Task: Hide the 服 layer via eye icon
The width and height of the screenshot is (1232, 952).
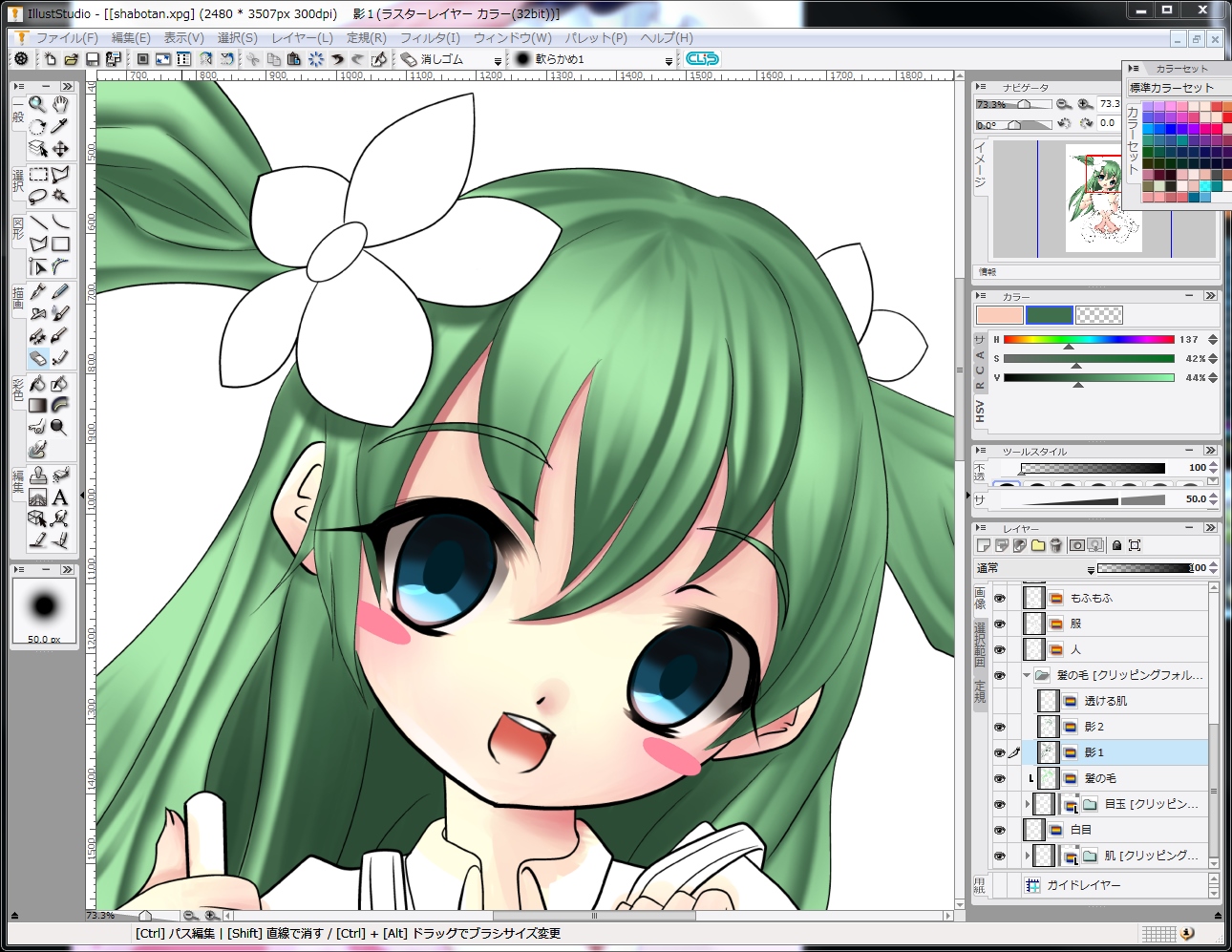Action: click(999, 624)
